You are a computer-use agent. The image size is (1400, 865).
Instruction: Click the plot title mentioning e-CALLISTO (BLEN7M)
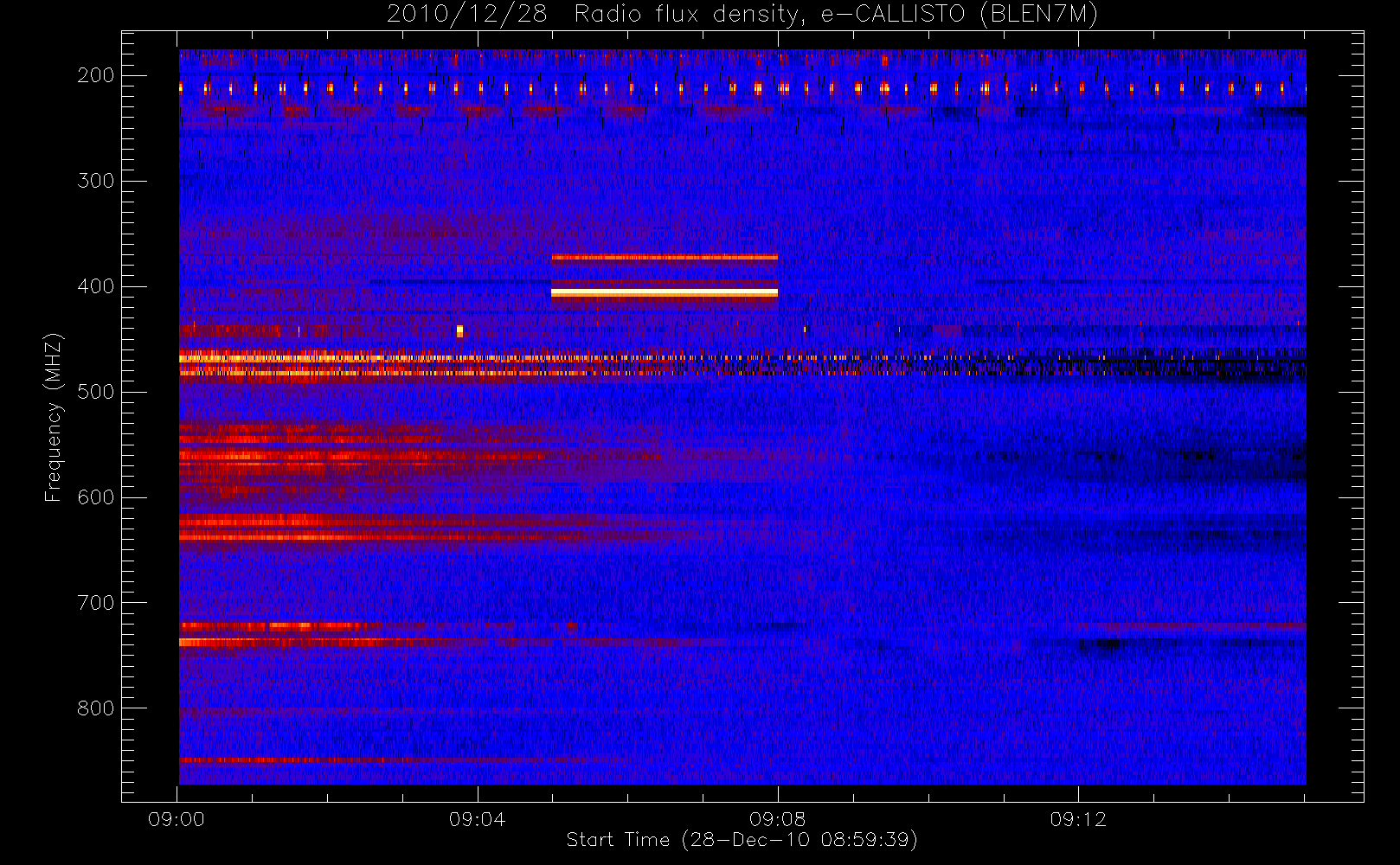pyautogui.click(x=742, y=14)
